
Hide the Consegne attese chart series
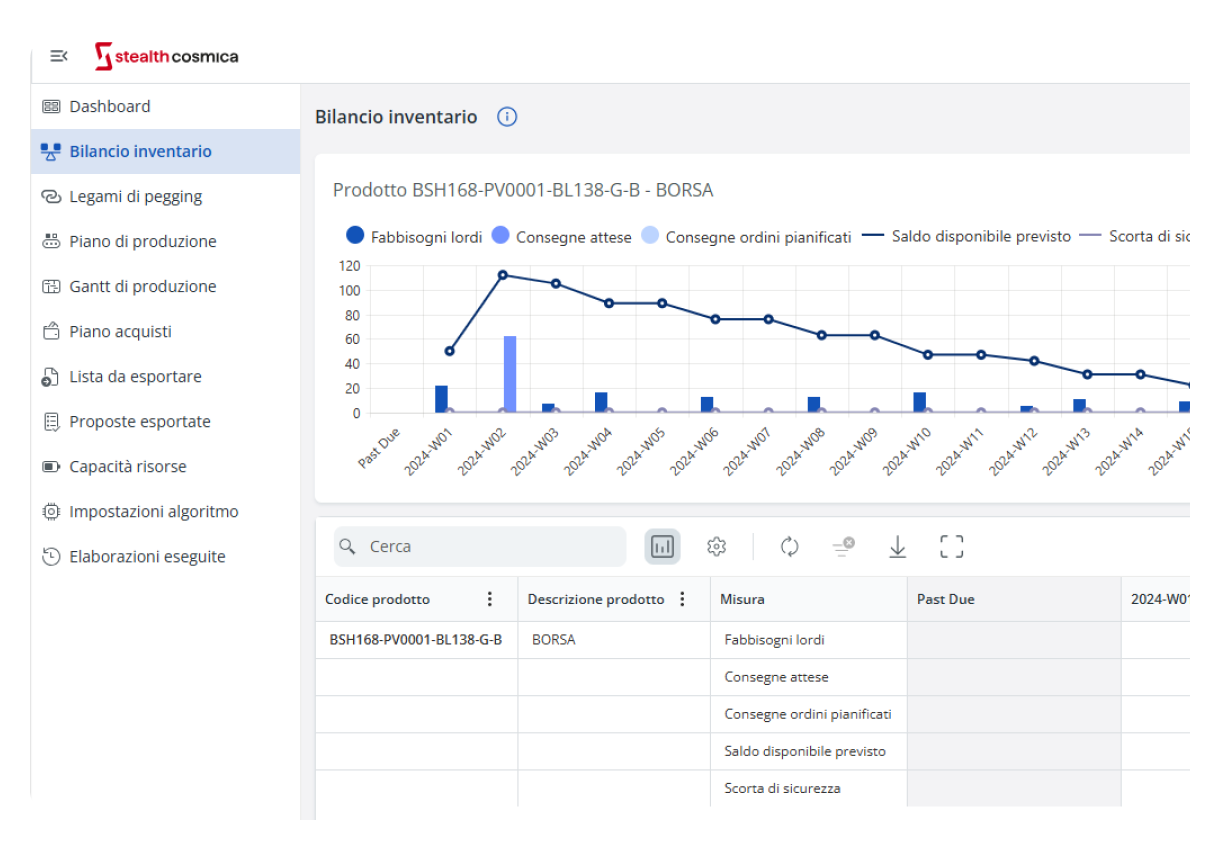coord(561,237)
